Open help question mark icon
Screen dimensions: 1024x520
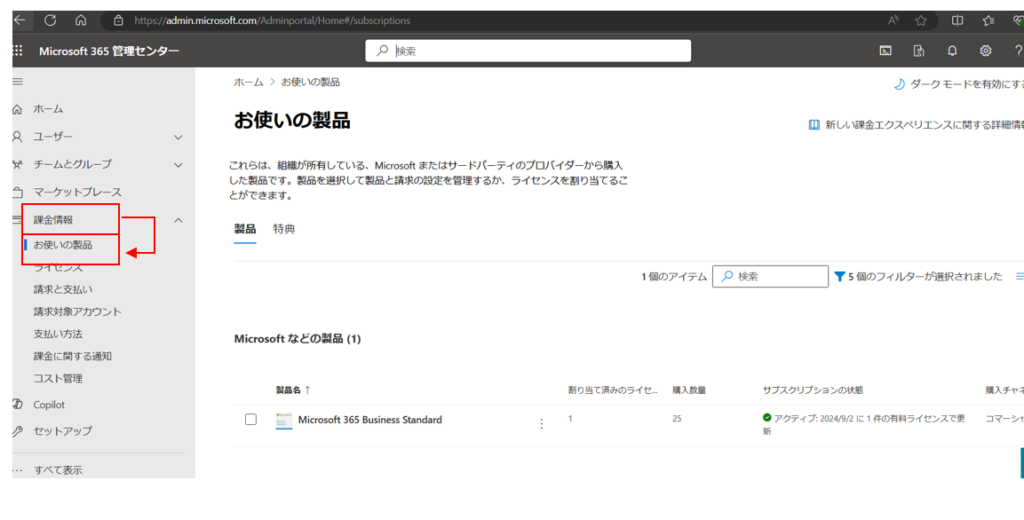(1018, 51)
